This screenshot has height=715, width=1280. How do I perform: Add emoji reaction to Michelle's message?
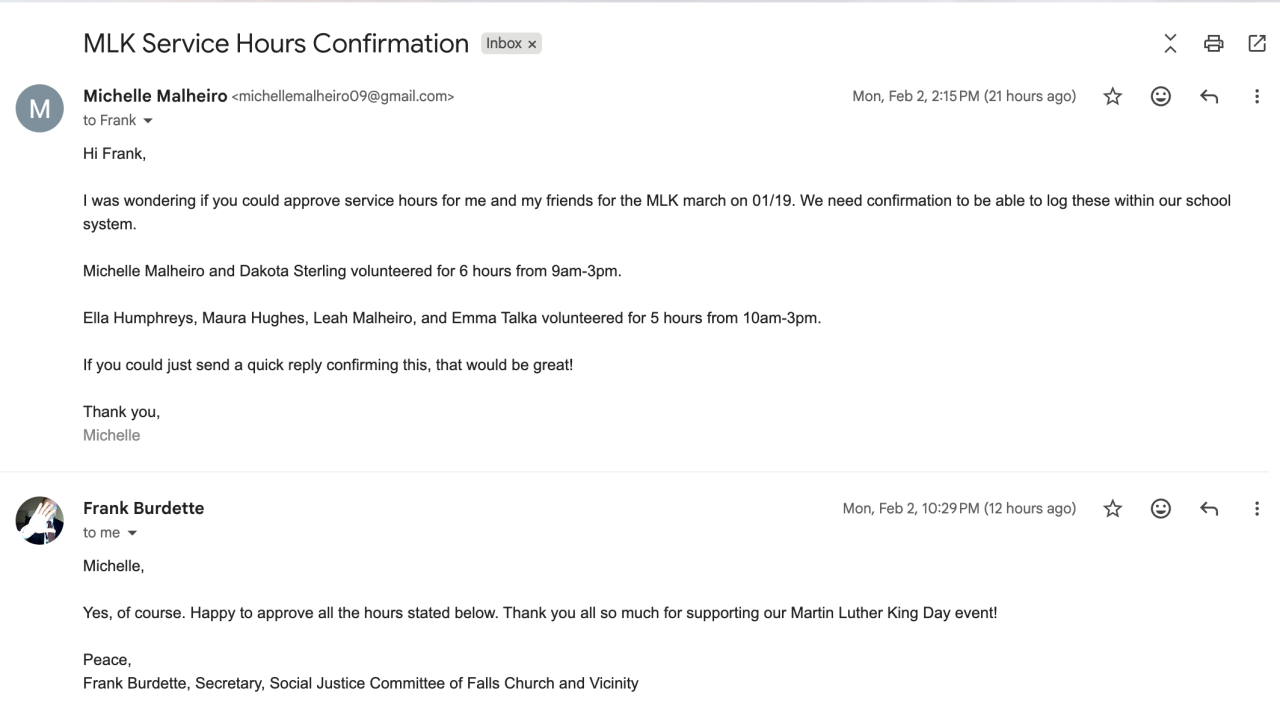[x=1160, y=97]
